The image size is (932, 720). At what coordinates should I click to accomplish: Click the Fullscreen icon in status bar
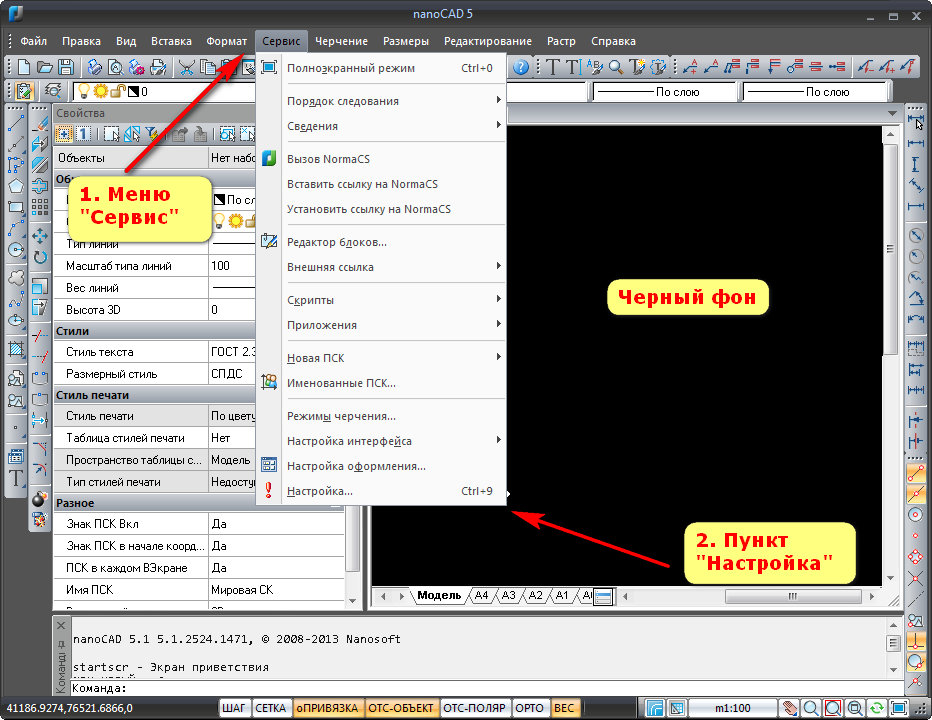[899, 708]
